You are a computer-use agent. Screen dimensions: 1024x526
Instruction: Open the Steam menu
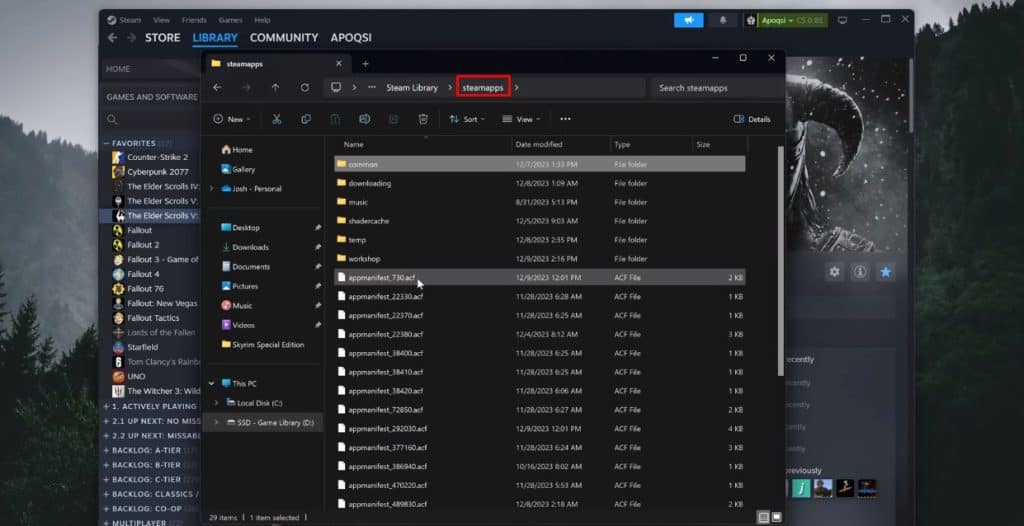pyautogui.click(x=125, y=20)
